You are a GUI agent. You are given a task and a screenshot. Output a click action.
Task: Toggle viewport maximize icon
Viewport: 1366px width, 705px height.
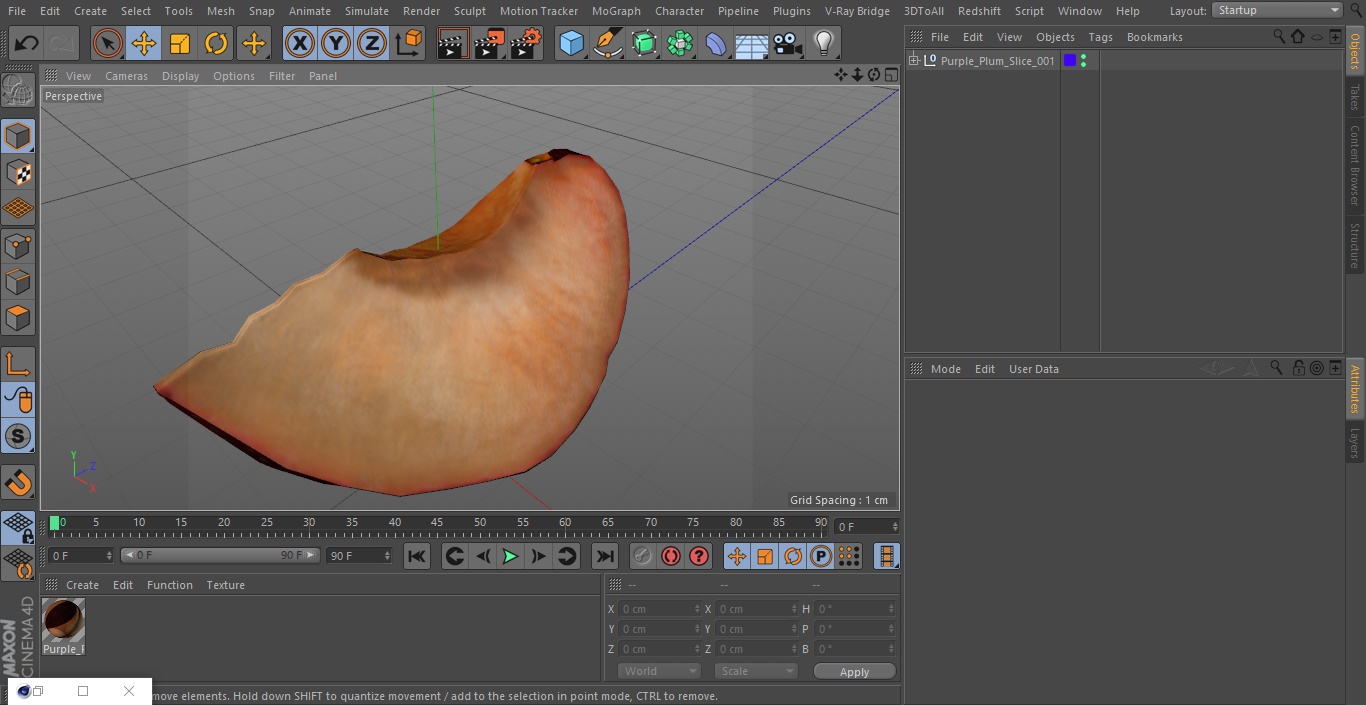tap(890, 75)
